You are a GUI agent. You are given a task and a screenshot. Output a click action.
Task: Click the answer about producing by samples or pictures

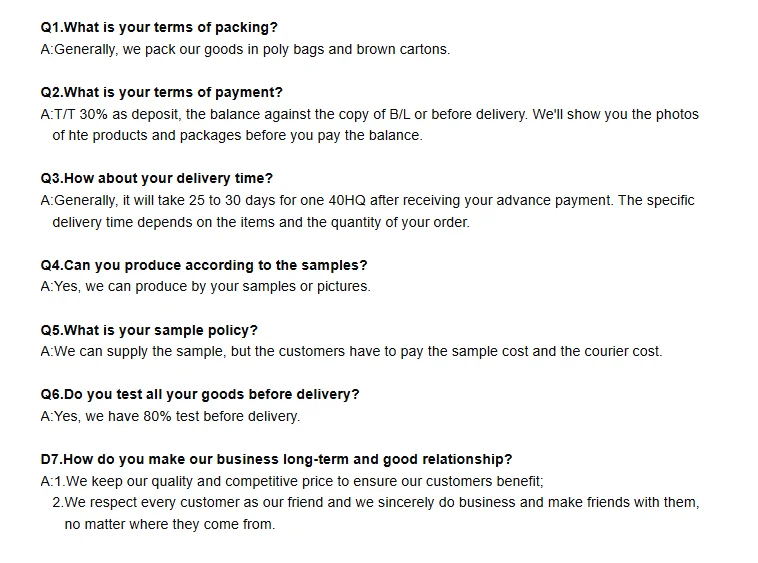point(205,286)
